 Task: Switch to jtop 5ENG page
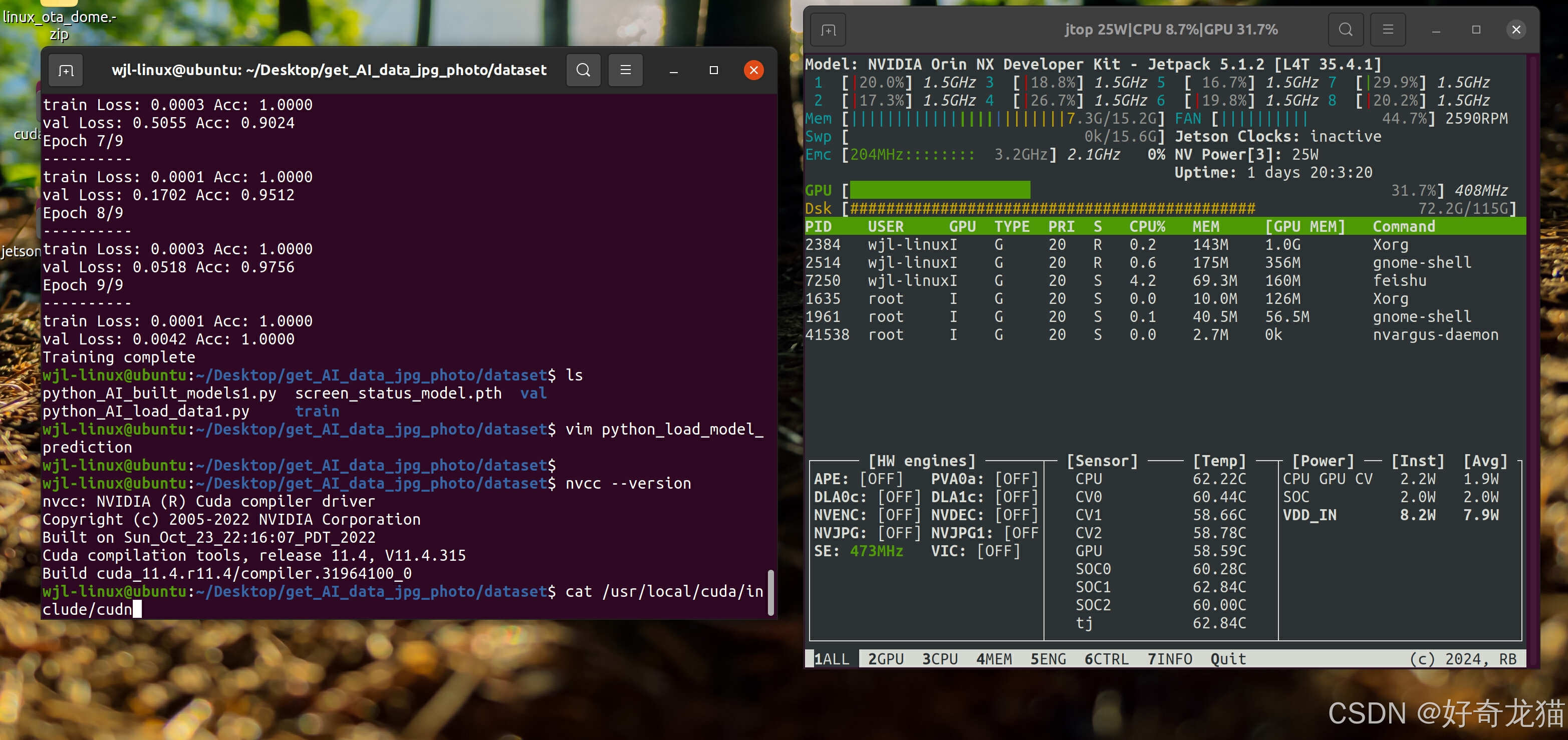[x=1048, y=659]
